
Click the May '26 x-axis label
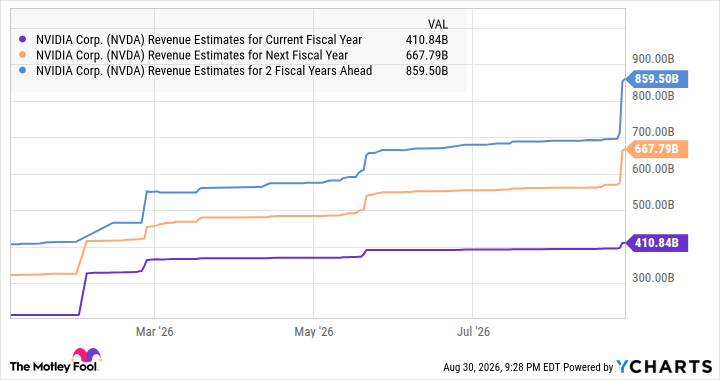pos(314,332)
